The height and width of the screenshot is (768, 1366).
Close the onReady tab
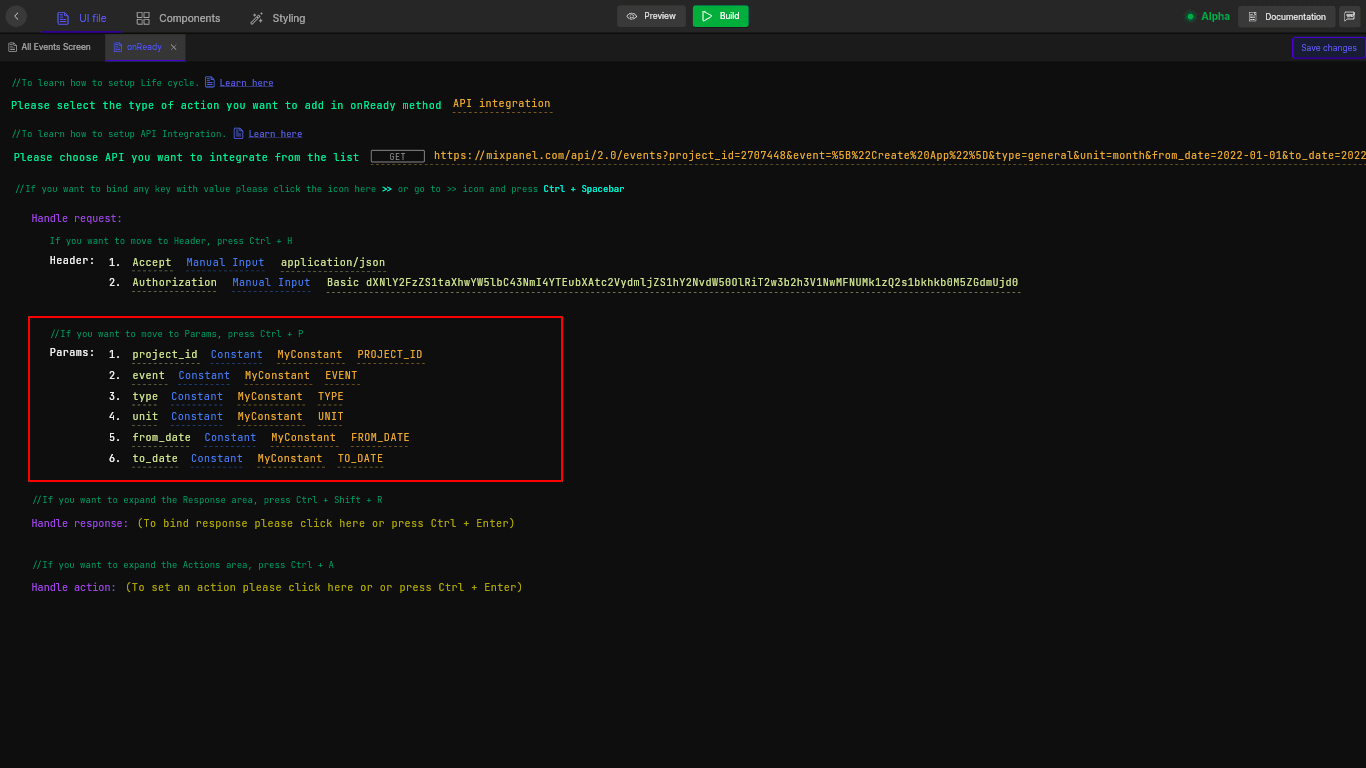pyautogui.click(x=173, y=46)
